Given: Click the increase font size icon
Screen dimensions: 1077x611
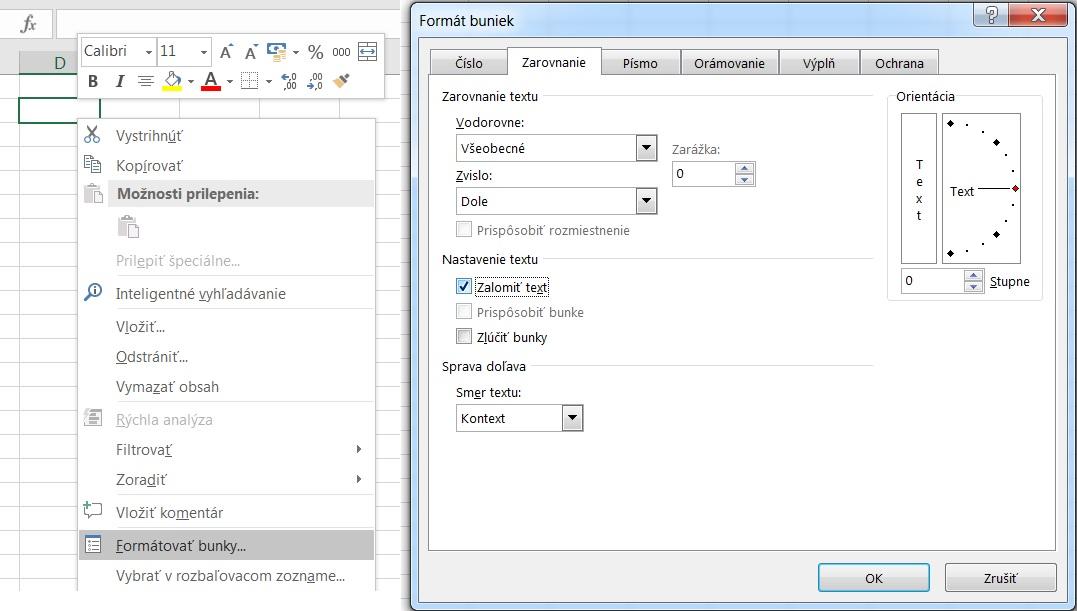Looking at the screenshot, I should coord(227,52).
